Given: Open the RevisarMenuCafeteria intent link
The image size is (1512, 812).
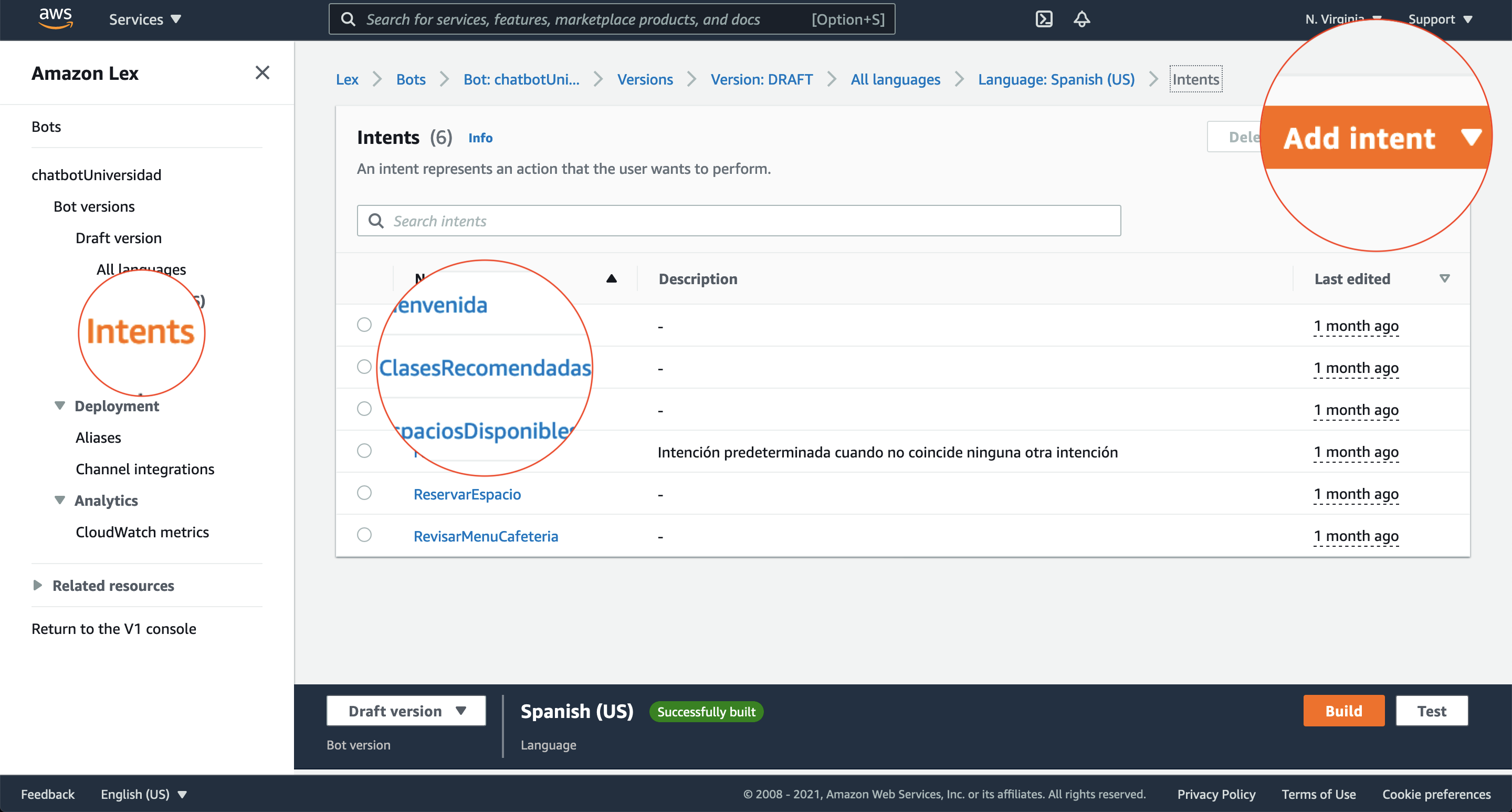Looking at the screenshot, I should 486,536.
